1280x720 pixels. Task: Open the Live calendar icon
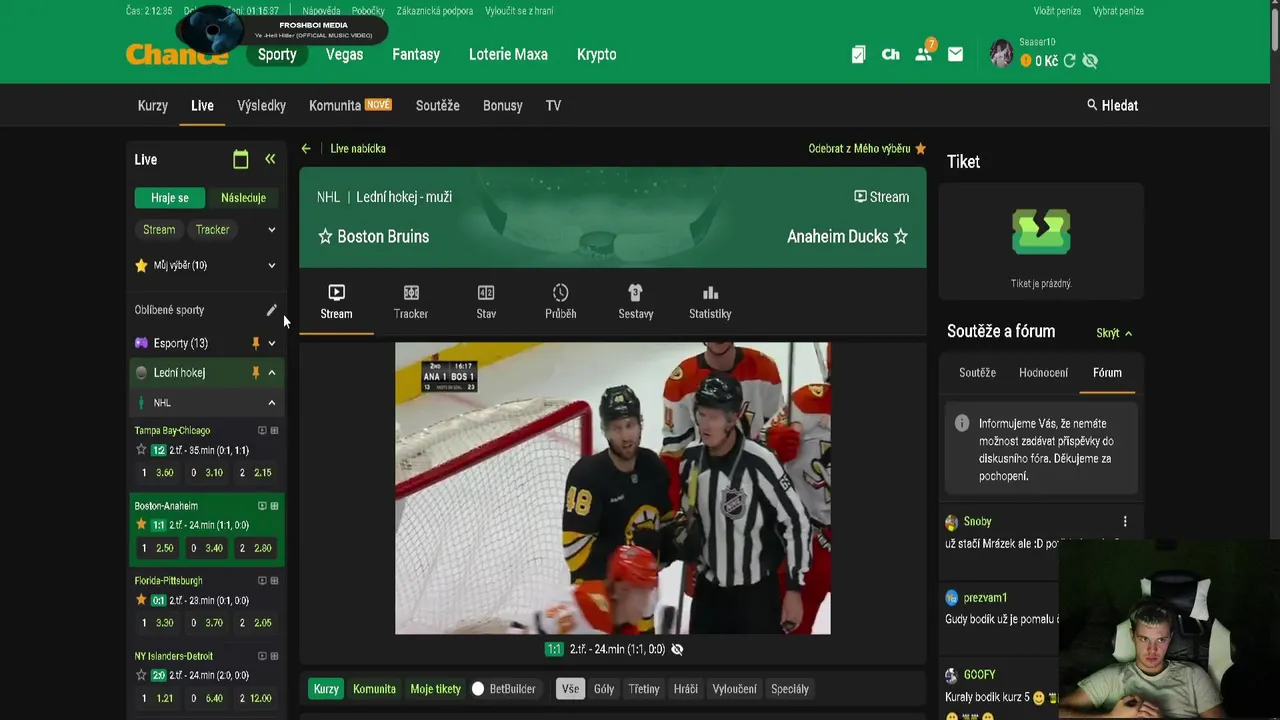click(x=240, y=159)
